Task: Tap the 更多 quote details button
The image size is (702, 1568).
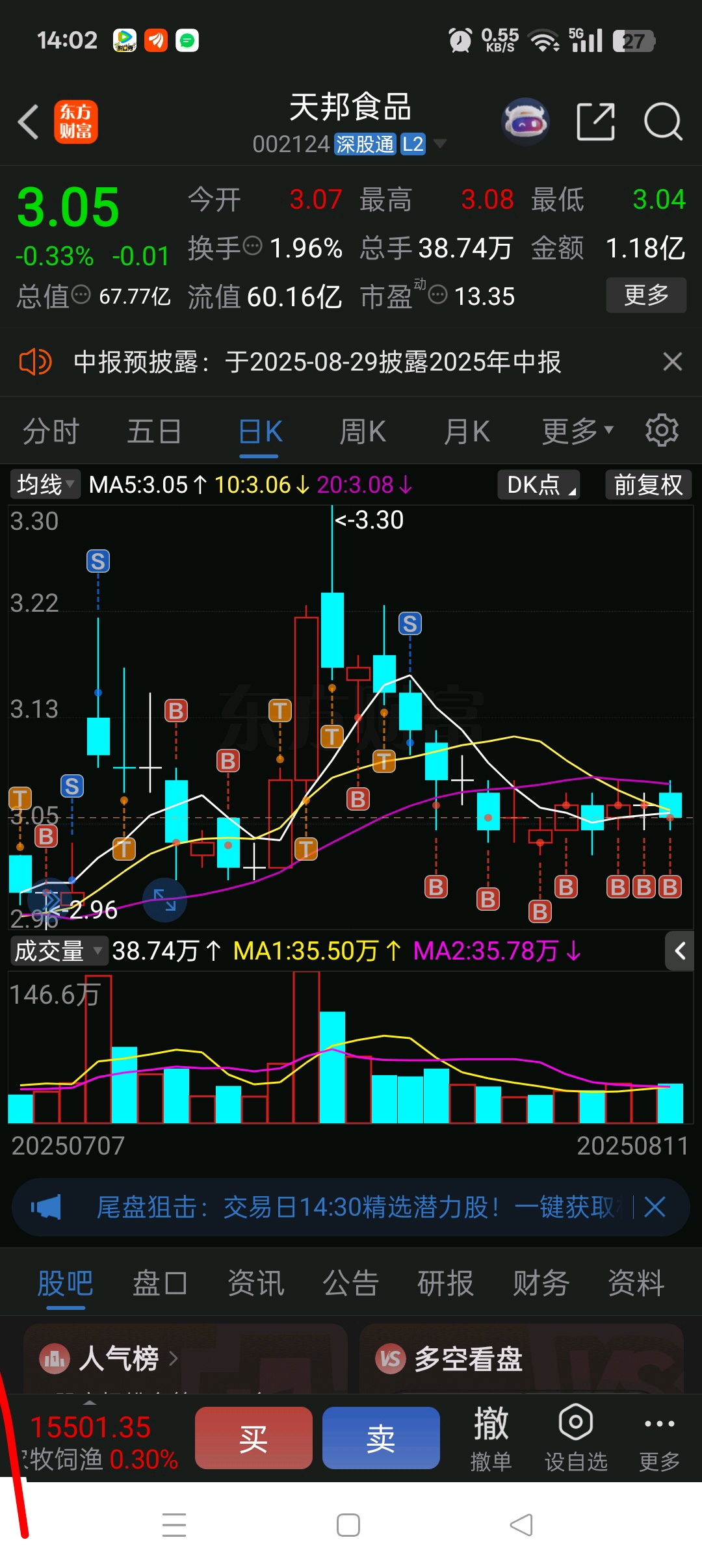Action: [646, 295]
